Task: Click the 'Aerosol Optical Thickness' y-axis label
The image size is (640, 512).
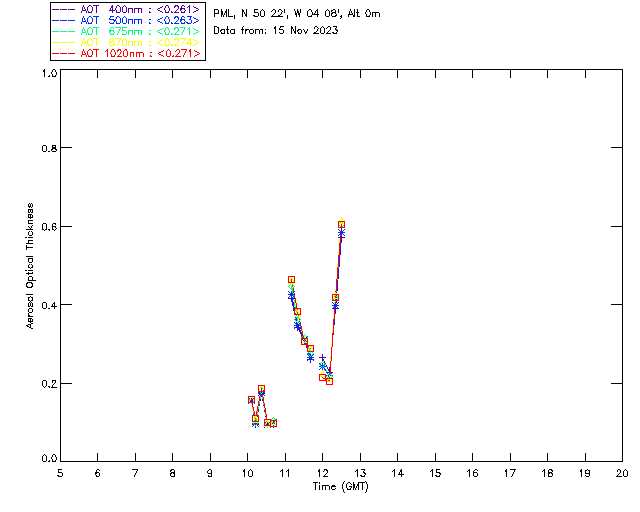Action: click(30, 266)
